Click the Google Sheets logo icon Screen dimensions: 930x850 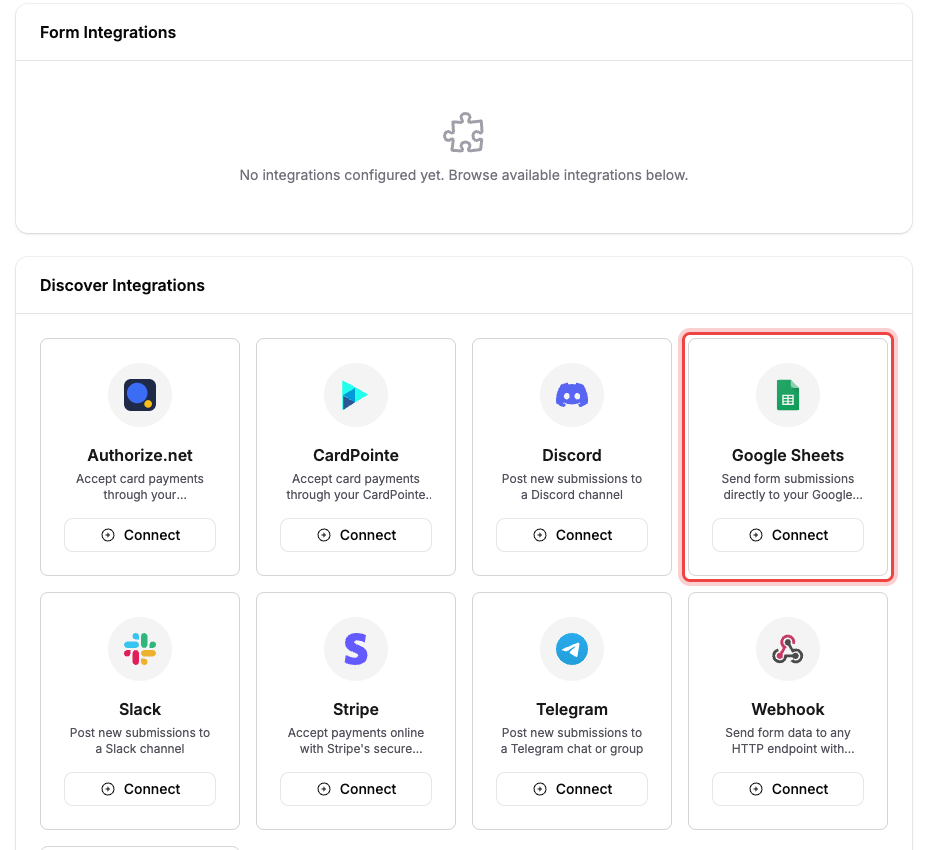(788, 395)
